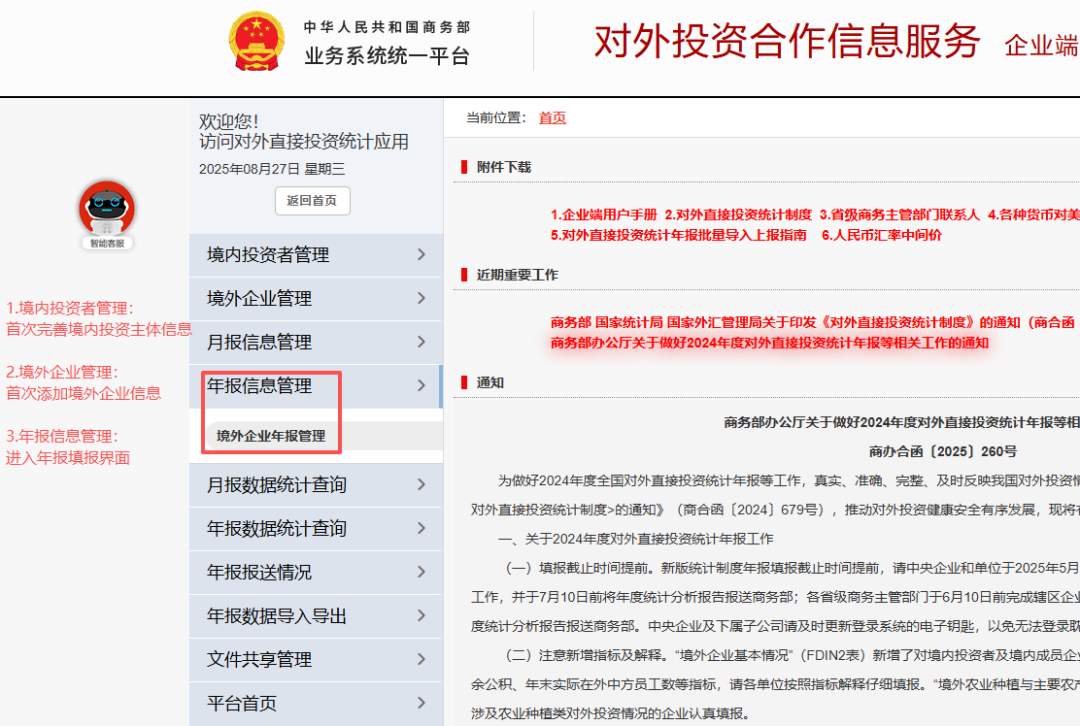Click the national emblem logo of 商务部

pos(256,40)
